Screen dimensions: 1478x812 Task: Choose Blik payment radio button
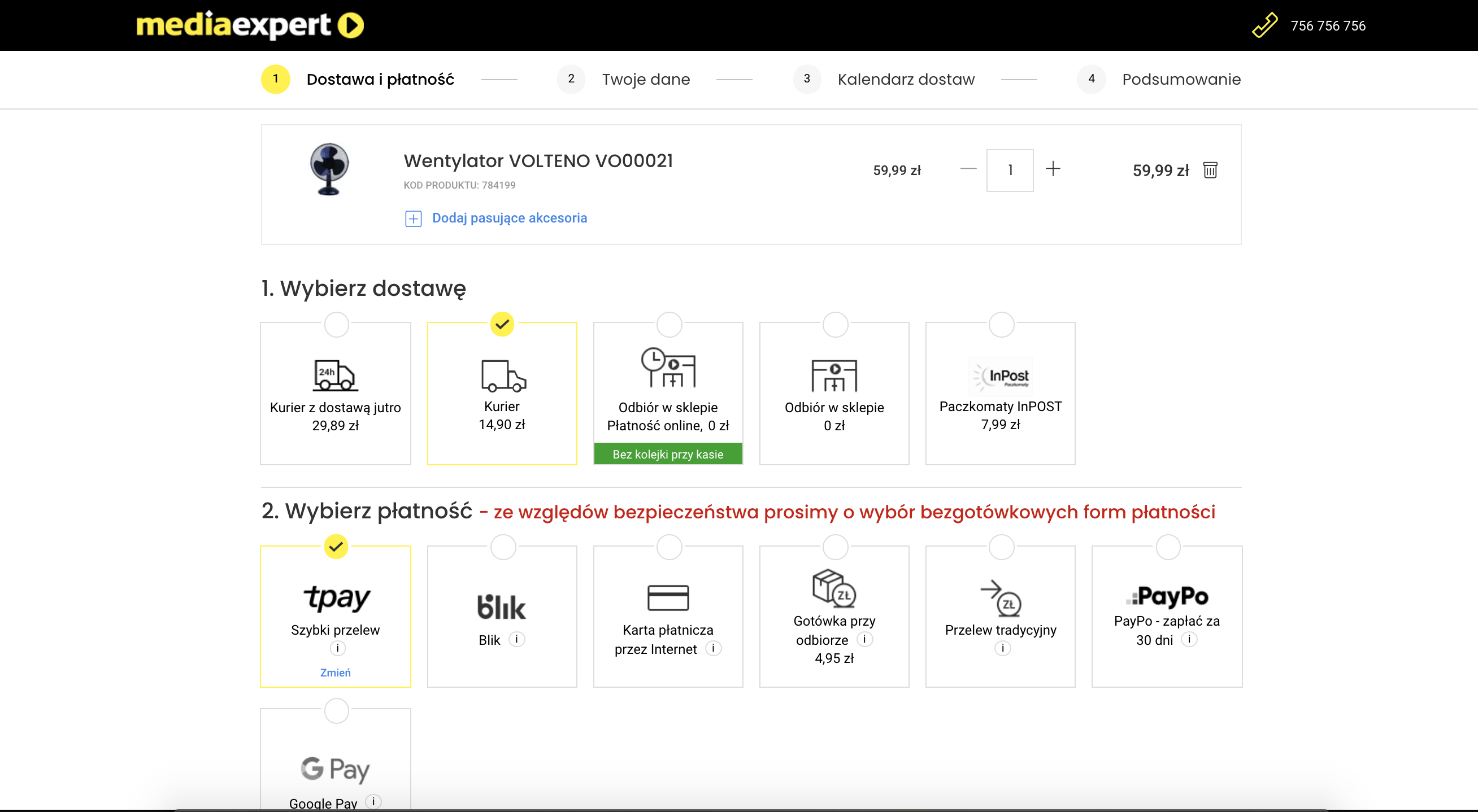tap(503, 548)
